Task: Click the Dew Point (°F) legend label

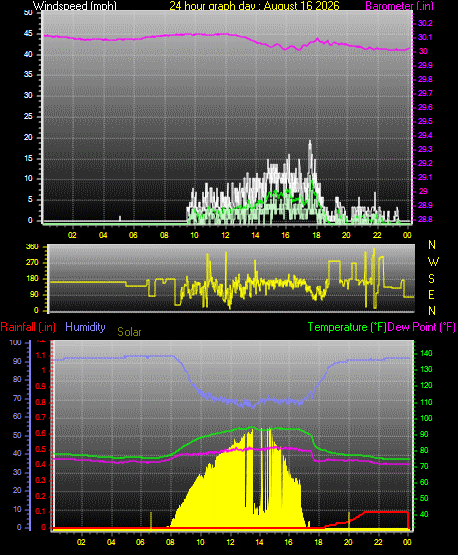Action: pyautogui.click(x=421, y=327)
